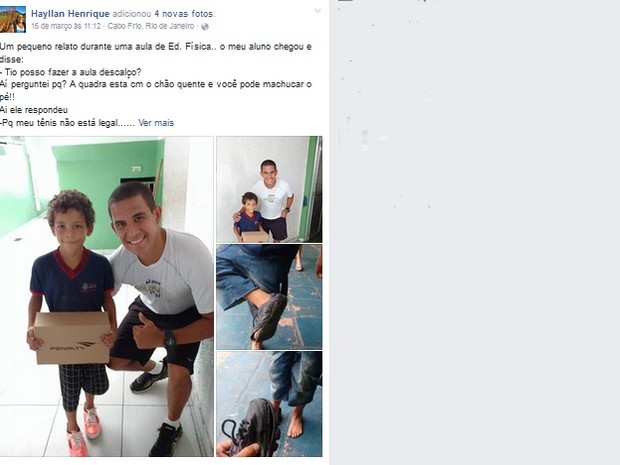Open the large photo of boy holding box
The image size is (620, 465).
click(107, 297)
